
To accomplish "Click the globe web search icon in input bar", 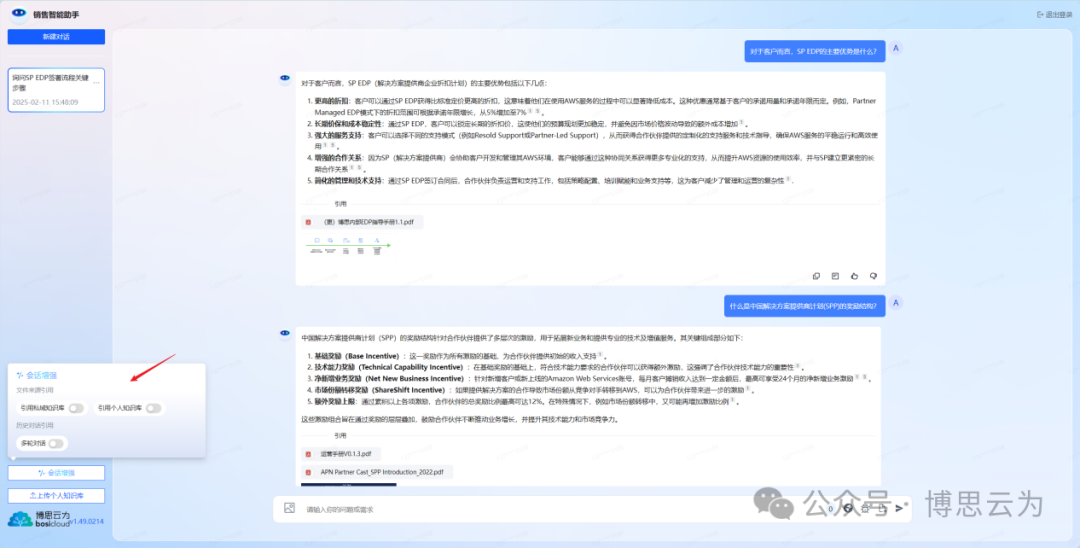I will pos(849,509).
